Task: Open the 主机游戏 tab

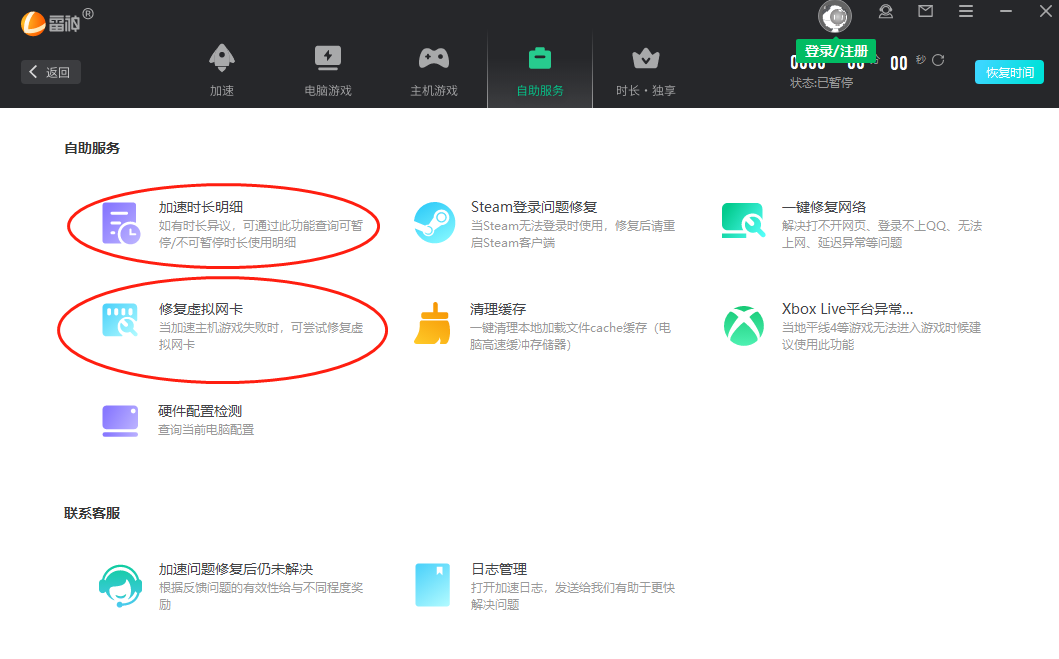Action: click(x=434, y=70)
